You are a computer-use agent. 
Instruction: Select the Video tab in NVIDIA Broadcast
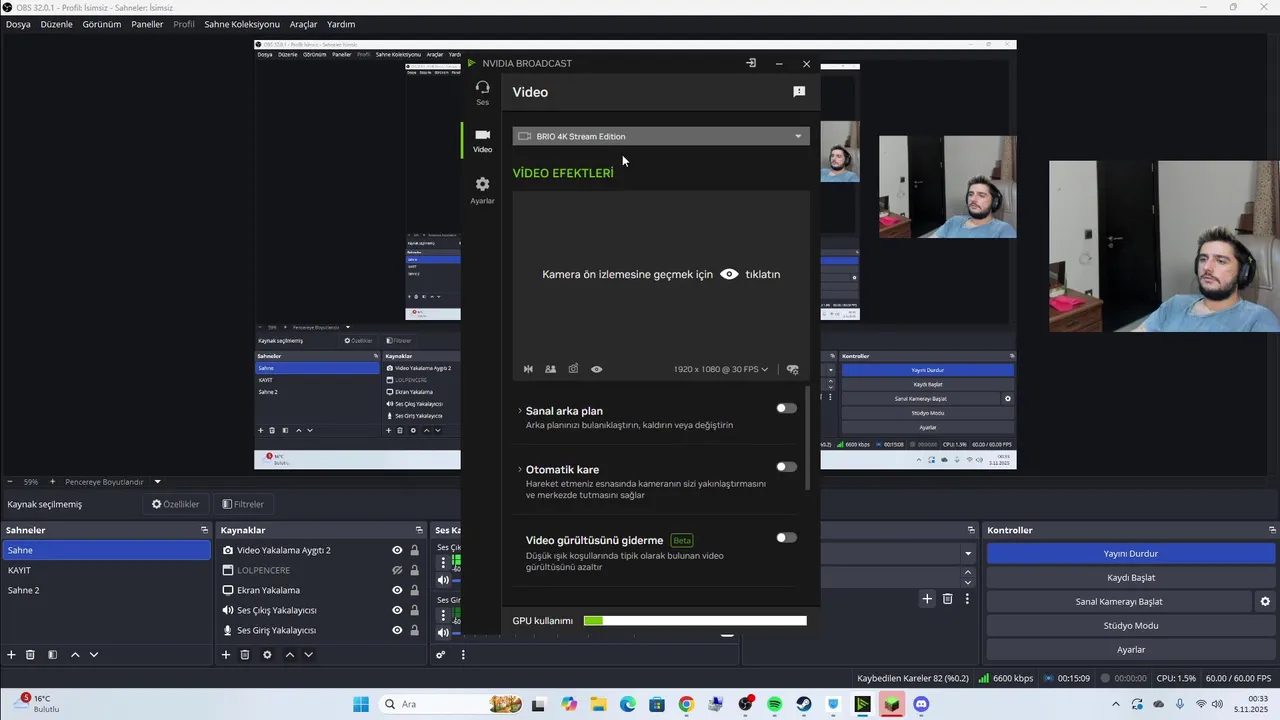click(x=482, y=140)
